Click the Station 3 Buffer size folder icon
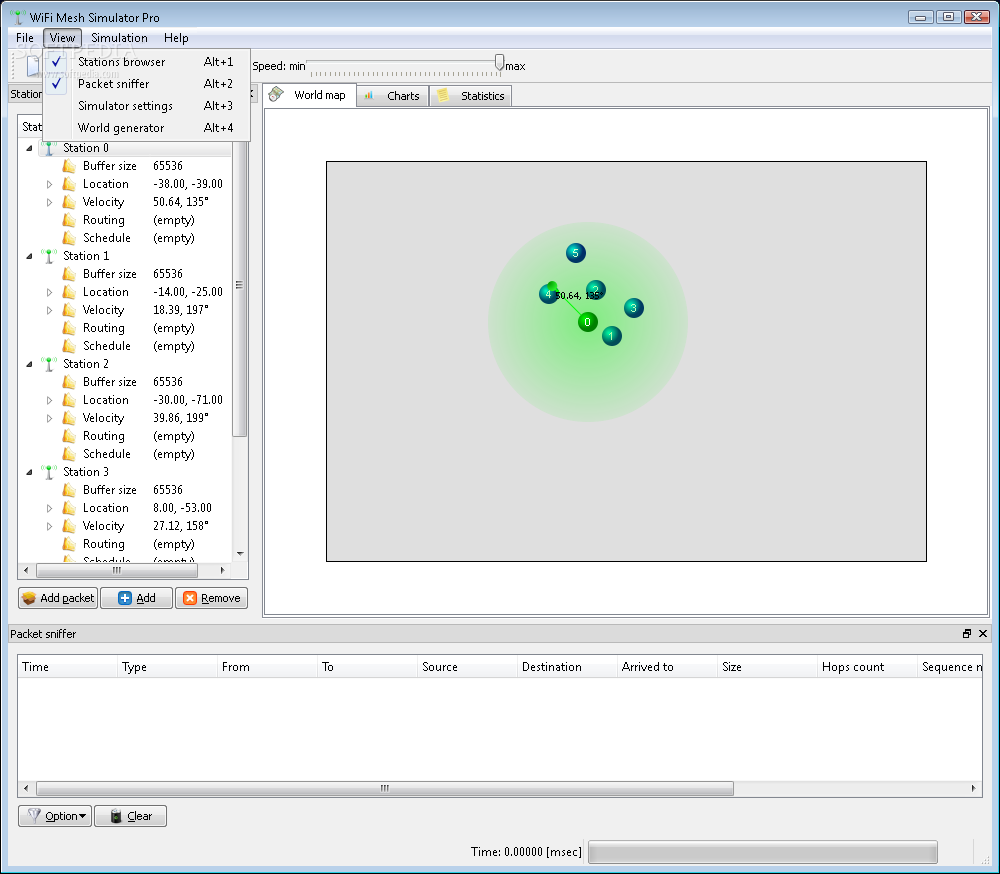Image resolution: width=1000 pixels, height=874 pixels. (69, 490)
